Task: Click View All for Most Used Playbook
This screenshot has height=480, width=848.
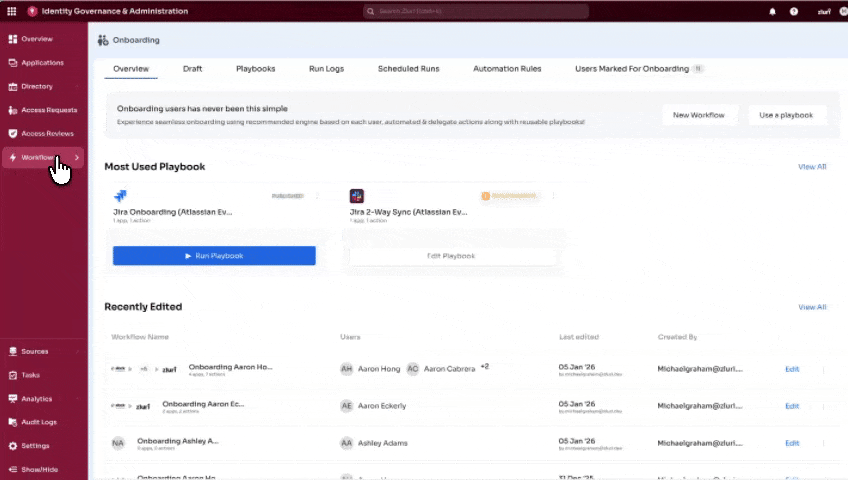Action: point(812,167)
